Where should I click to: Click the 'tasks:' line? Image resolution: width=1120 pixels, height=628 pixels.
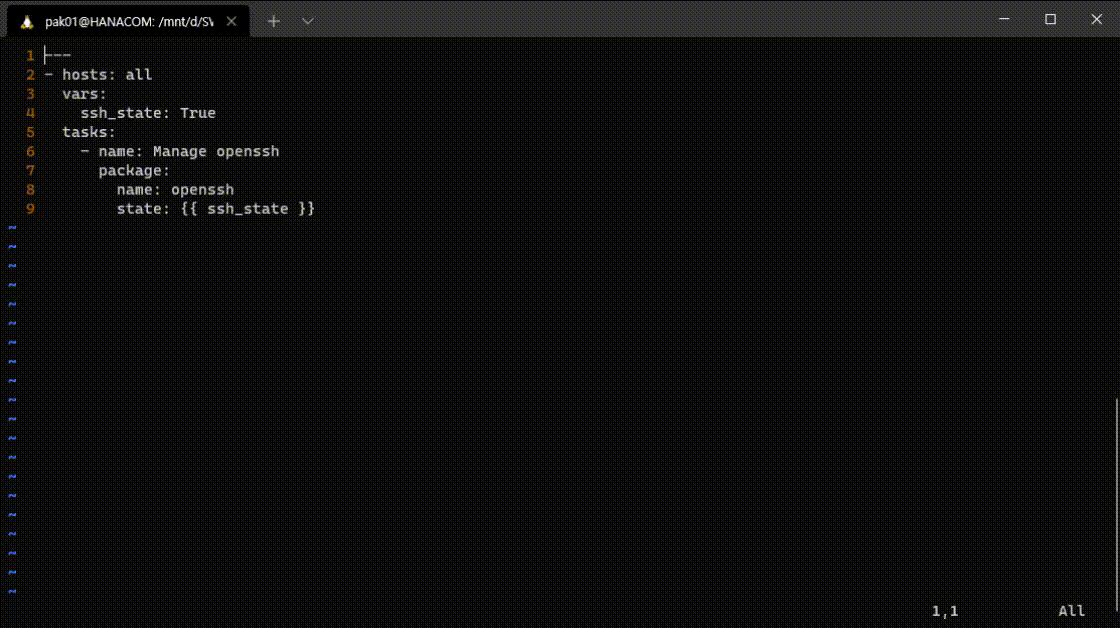(89, 132)
